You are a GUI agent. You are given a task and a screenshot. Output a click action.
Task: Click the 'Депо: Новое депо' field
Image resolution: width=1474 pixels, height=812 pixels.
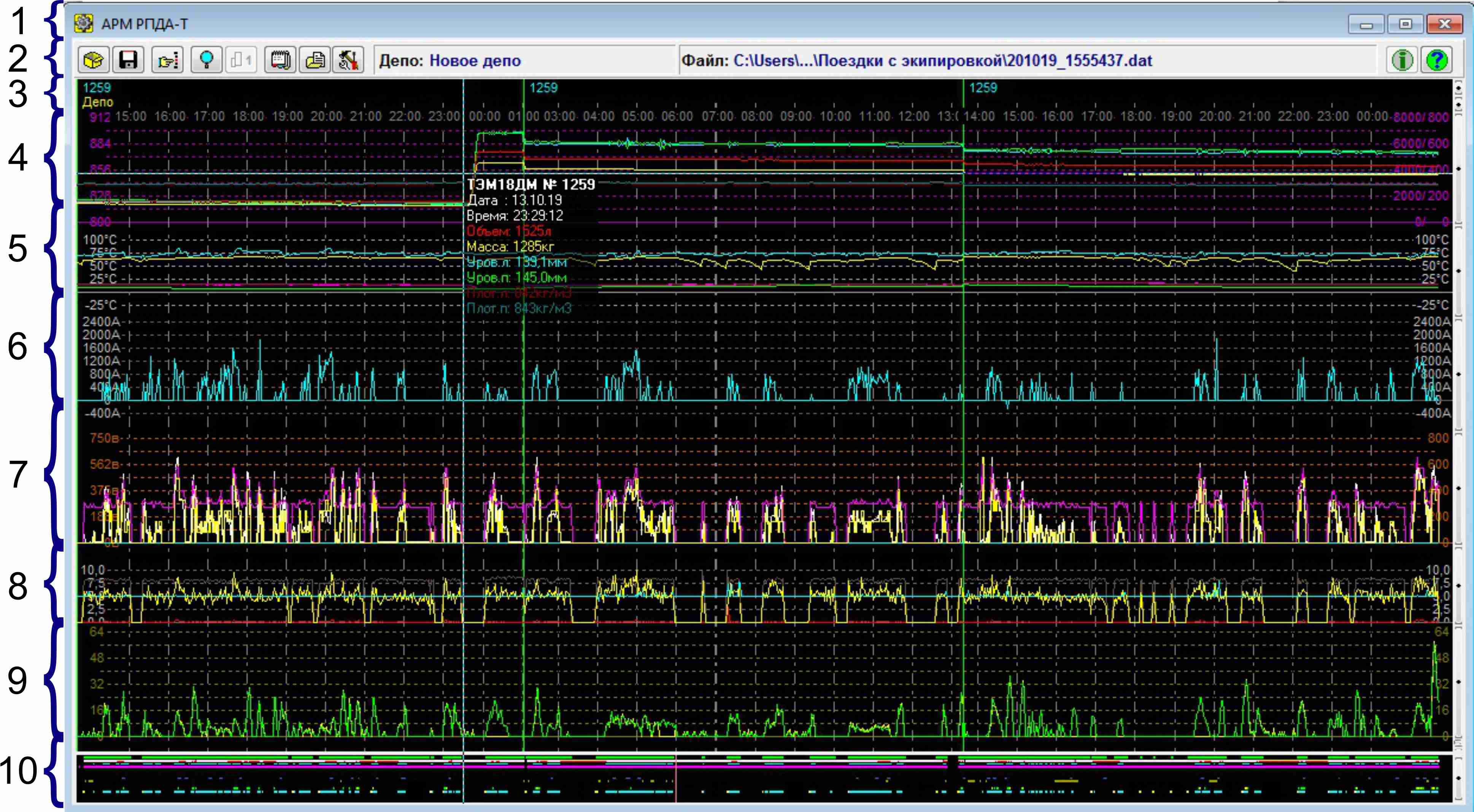click(524, 60)
